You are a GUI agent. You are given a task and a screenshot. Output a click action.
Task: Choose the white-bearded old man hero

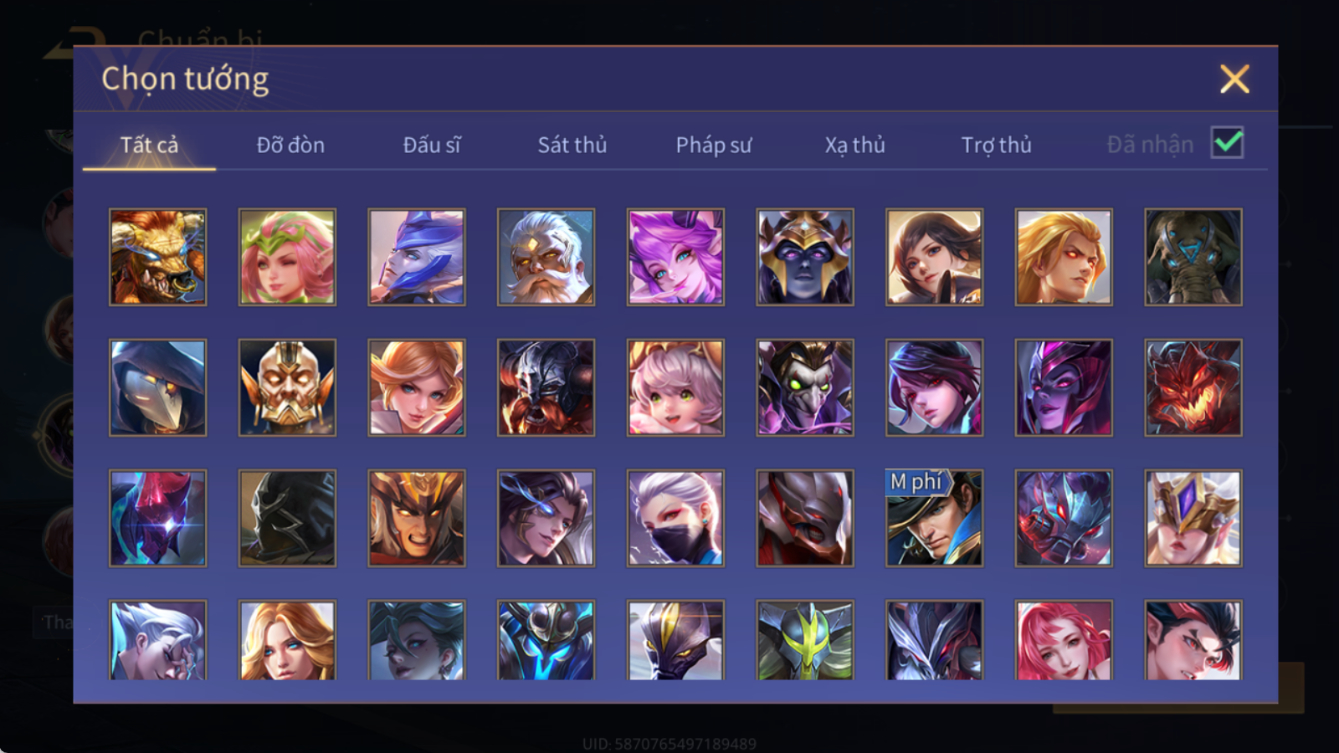pyautogui.click(x=546, y=257)
